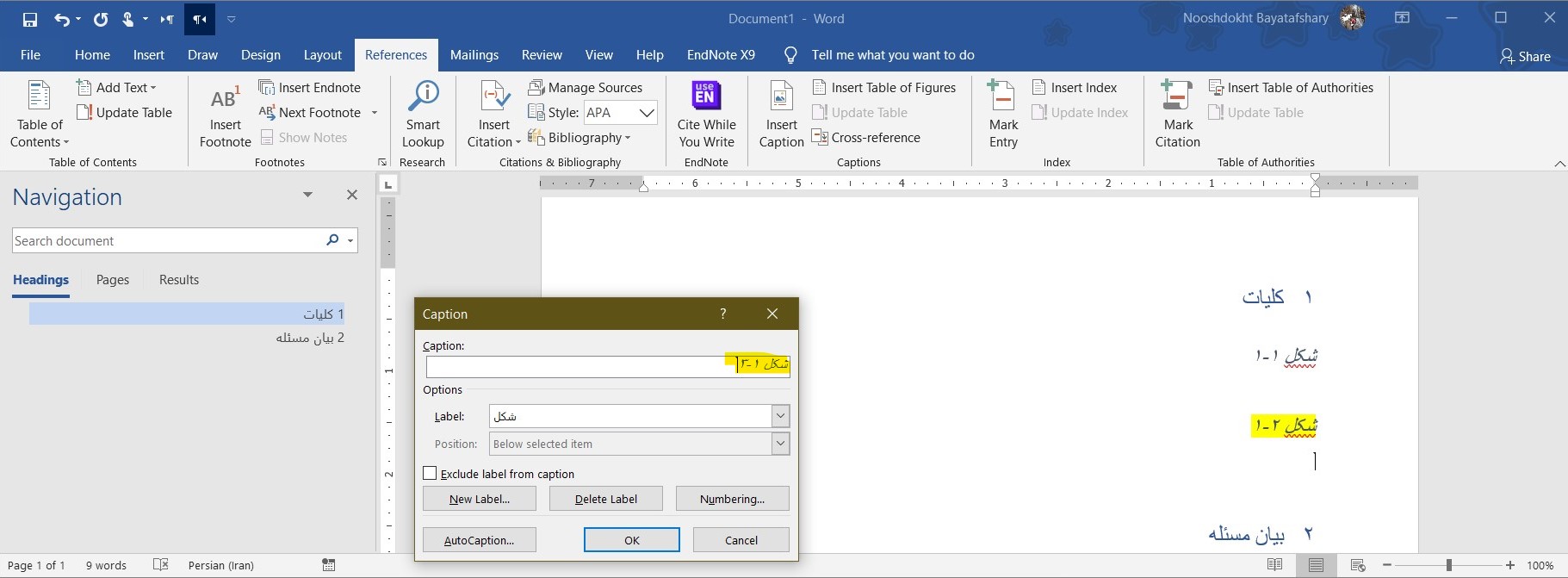Switch to the Insert tab
The height and width of the screenshot is (578, 1568).
[148, 55]
